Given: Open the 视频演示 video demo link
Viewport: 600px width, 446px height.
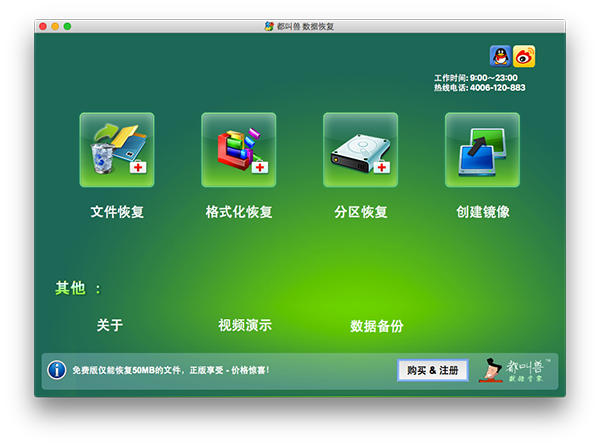Looking at the screenshot, I should [x=245, y=325].
